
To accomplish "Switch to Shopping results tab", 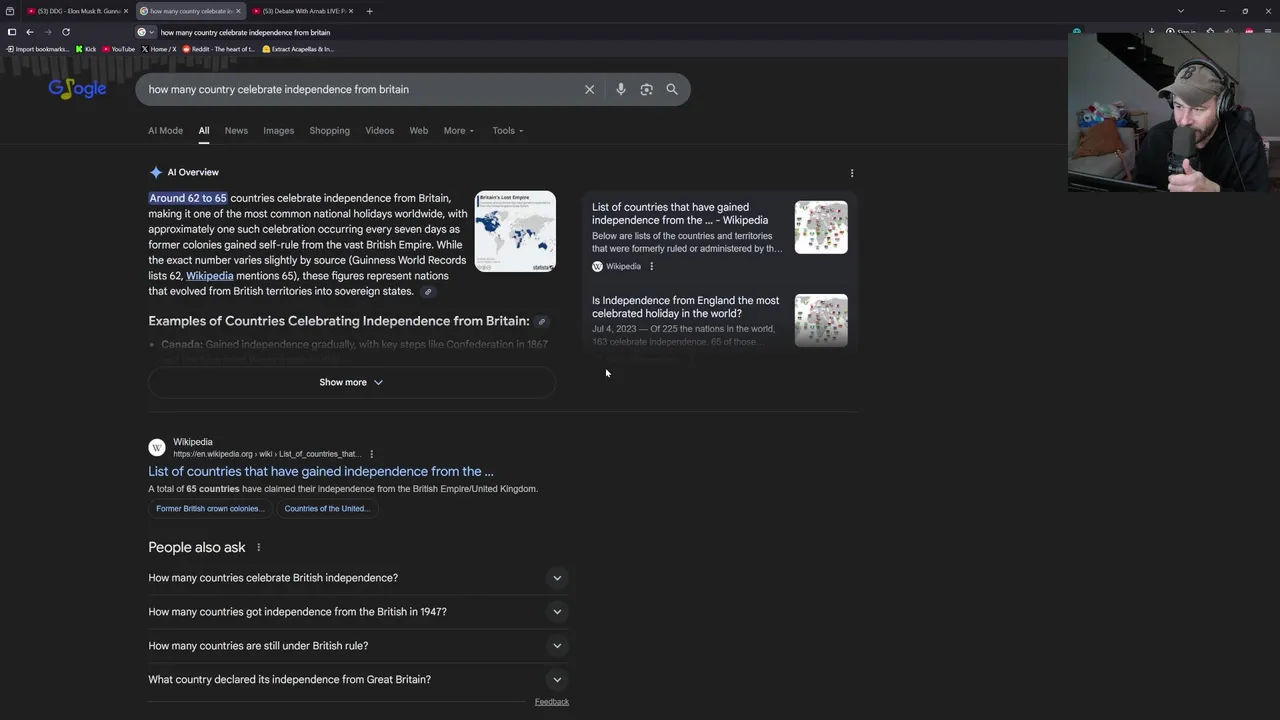I will click(x=329, y=131).
